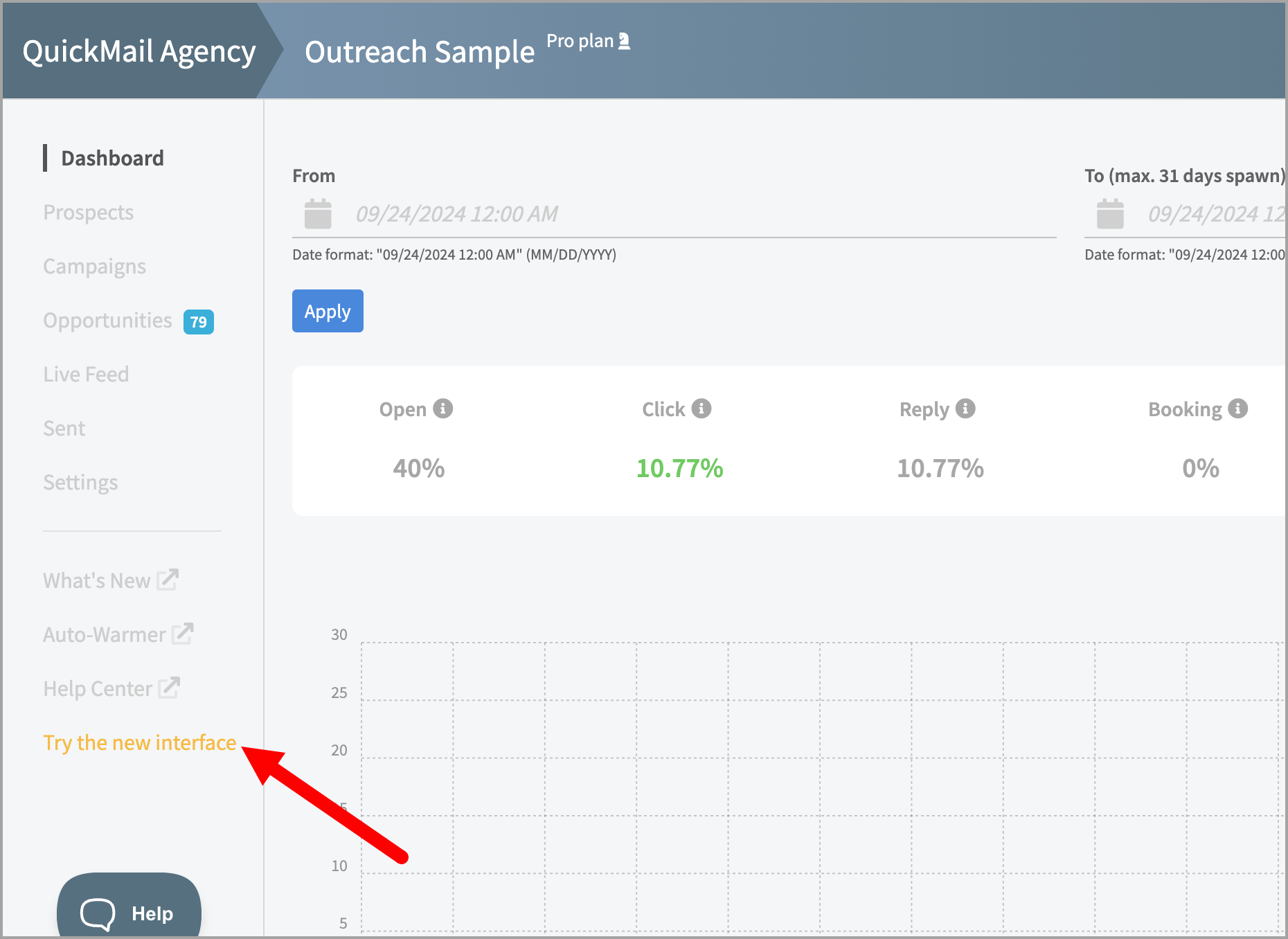The height and width of the screenshot is (939, 1288).
Task: Open the From date calendar icon
Action: coord(318,214)
